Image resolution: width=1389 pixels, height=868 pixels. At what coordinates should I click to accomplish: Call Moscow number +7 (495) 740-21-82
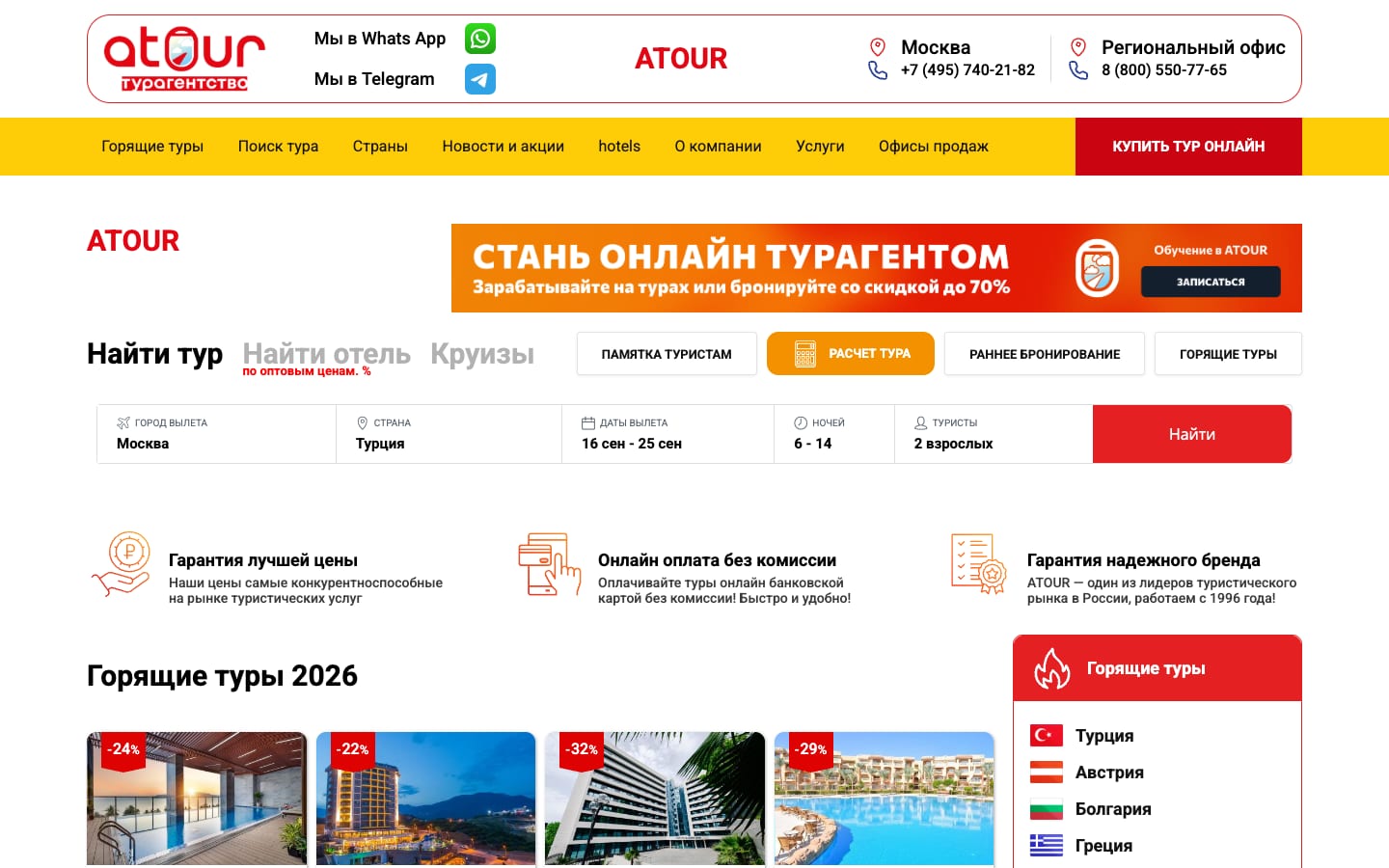(x=967, y=70)
